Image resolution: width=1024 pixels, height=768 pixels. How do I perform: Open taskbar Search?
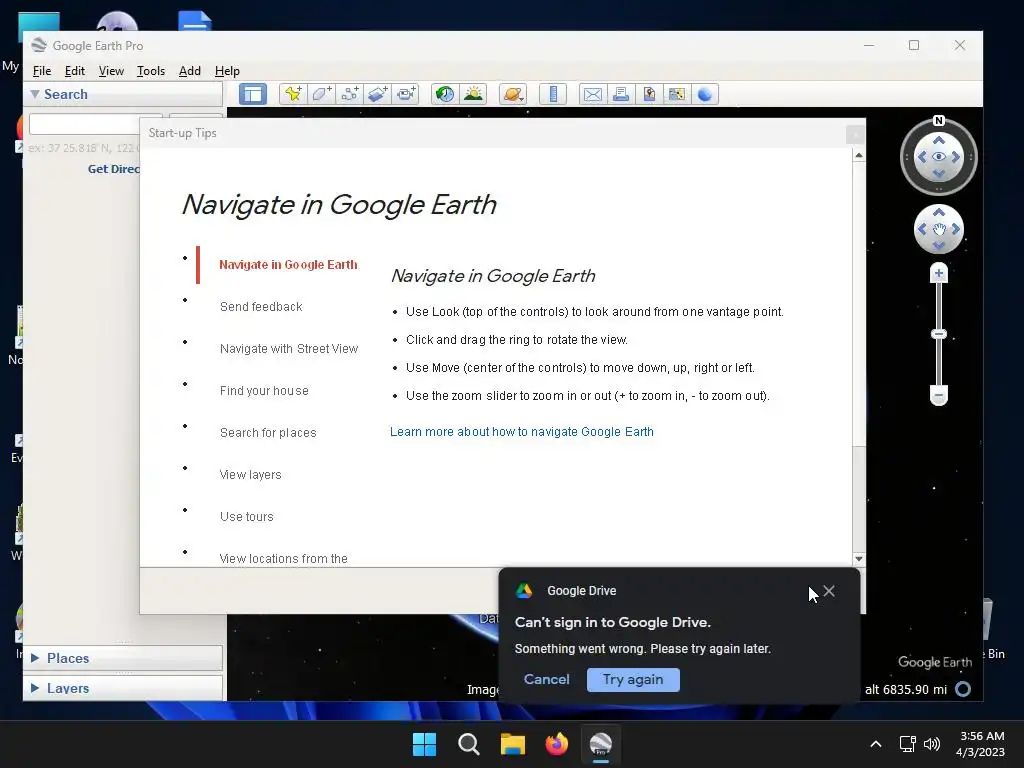(x=469, y=744)
